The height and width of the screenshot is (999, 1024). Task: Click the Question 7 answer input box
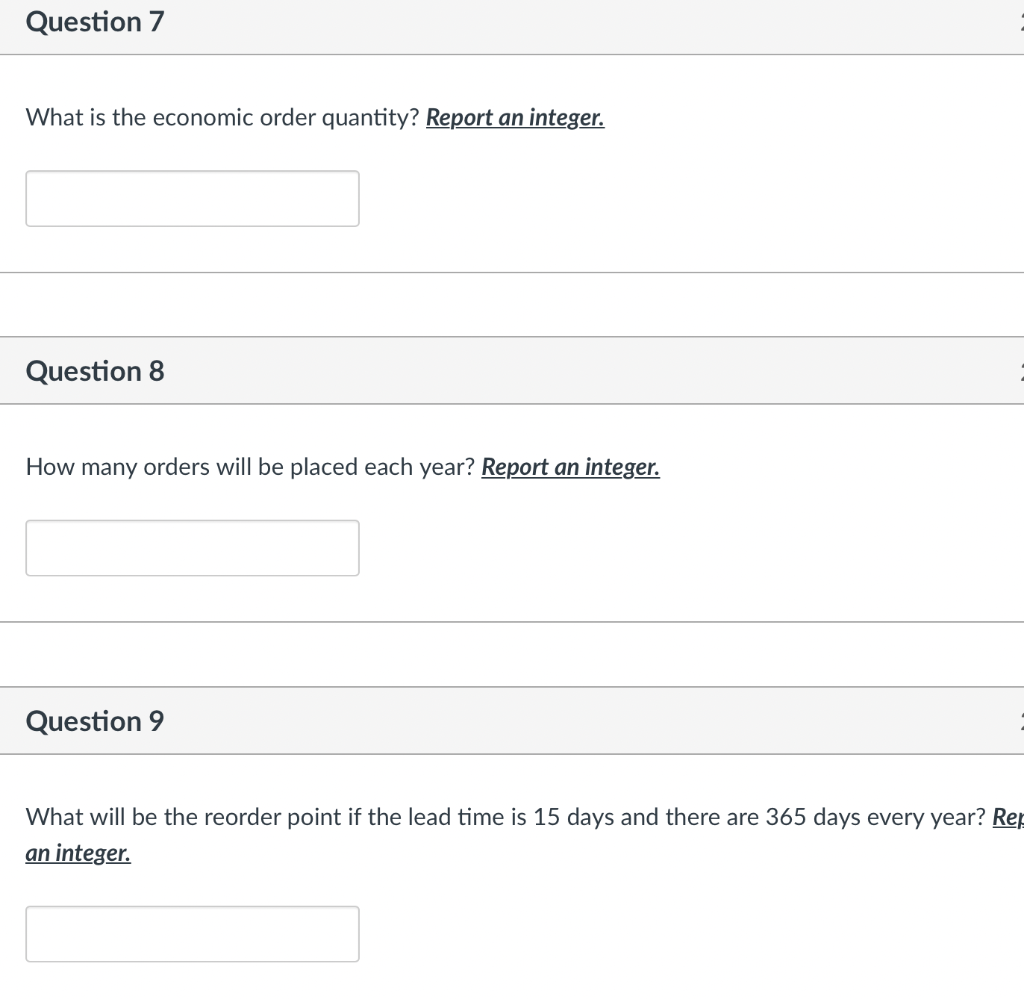(x=192, y=198)
